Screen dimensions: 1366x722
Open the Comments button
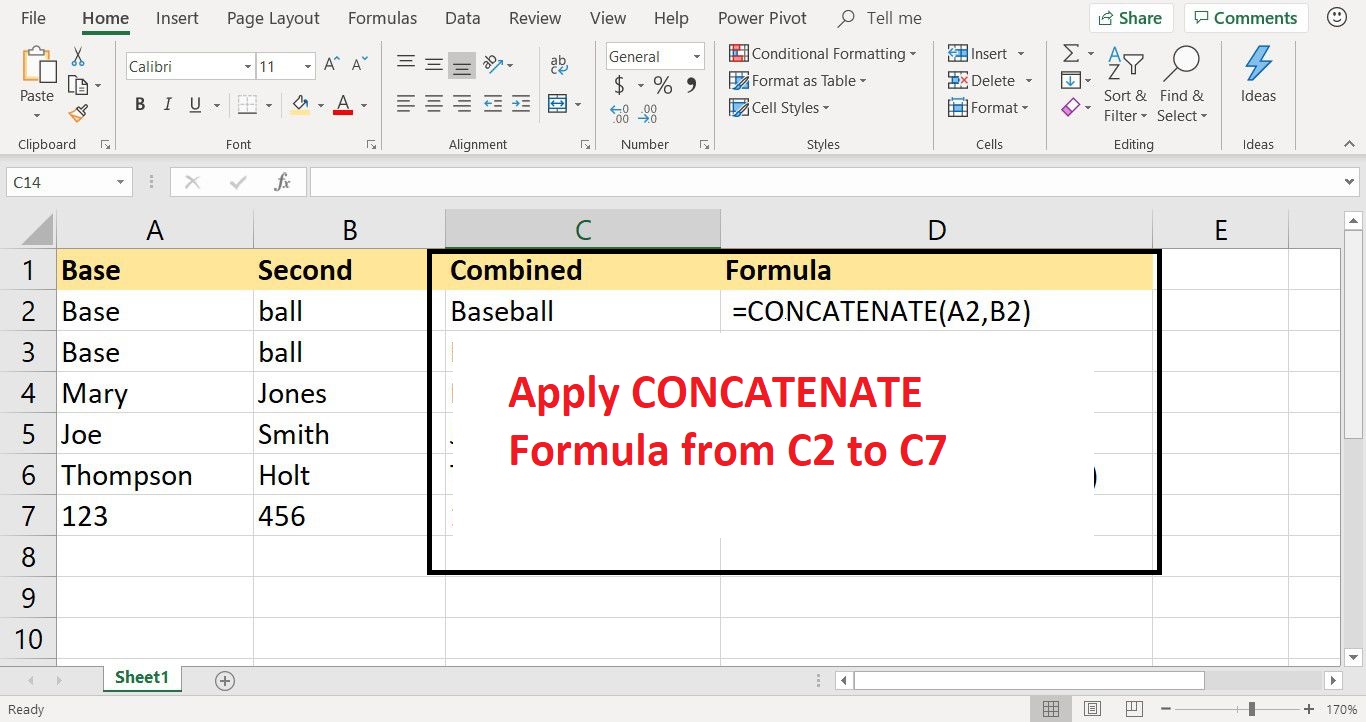click(x=1244, y=18)
